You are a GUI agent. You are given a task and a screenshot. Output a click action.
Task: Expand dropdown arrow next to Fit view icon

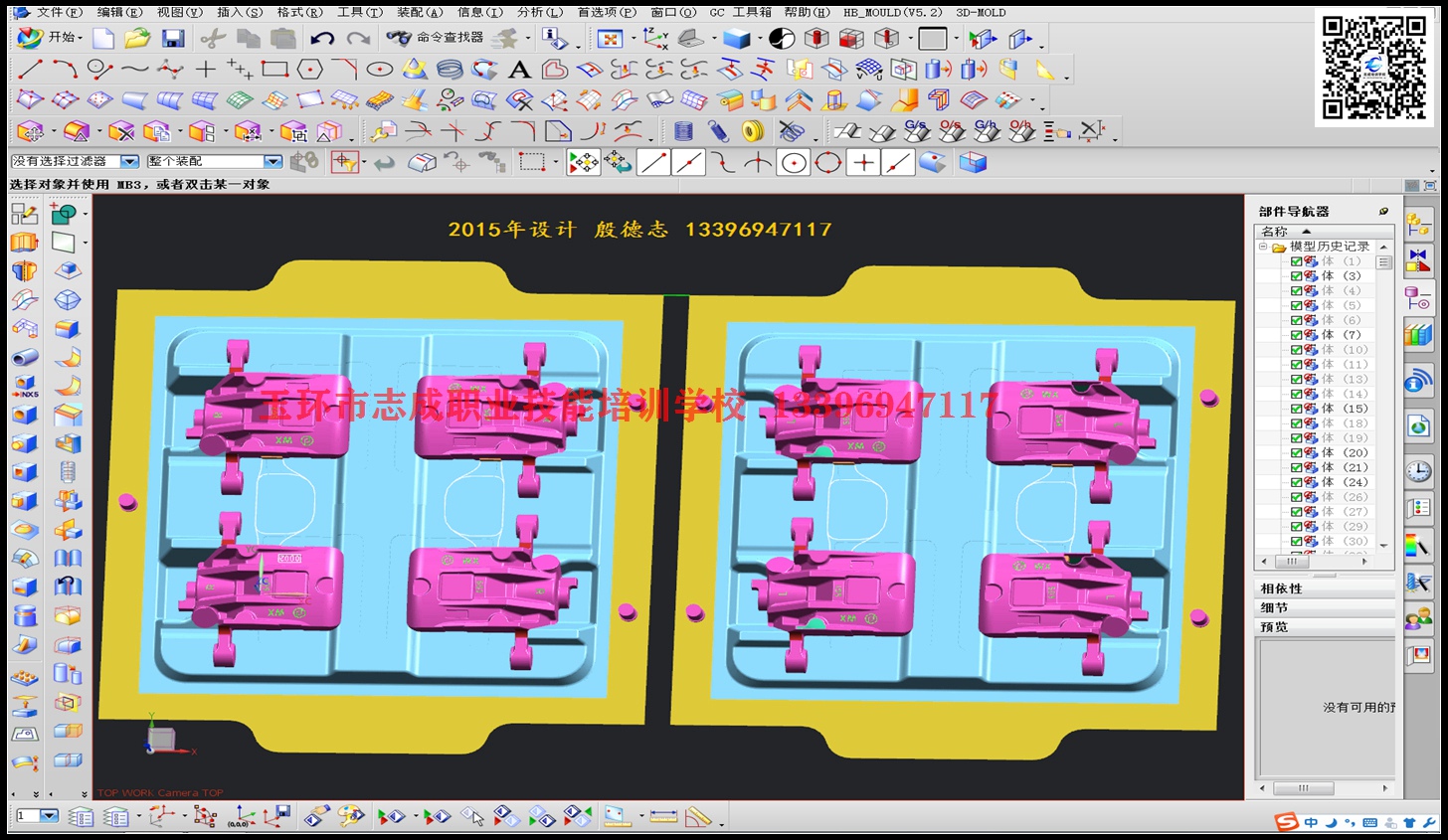(x=633, y=40)
